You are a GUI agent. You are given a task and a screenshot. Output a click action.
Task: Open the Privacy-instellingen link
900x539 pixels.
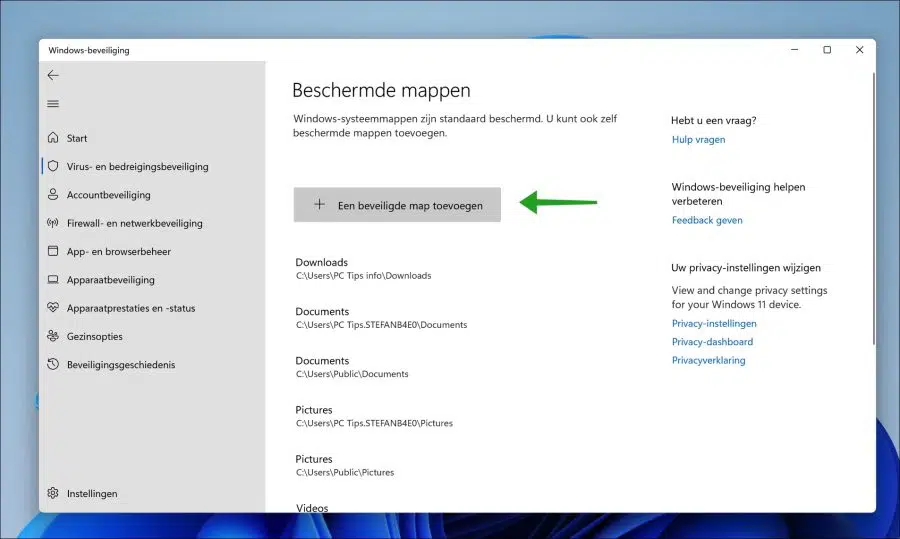tap(714, 324)
